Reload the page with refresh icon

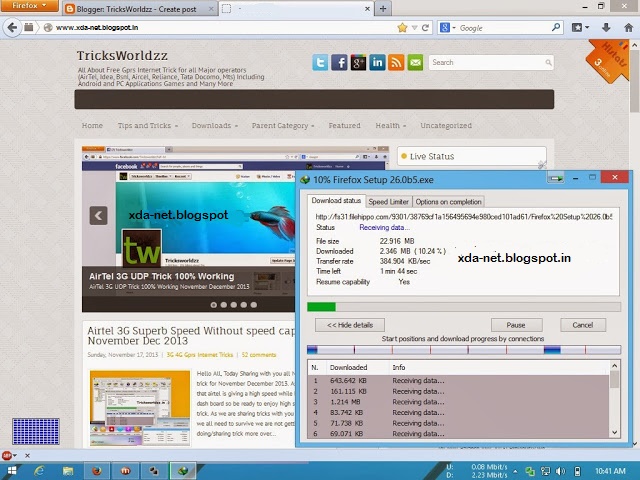coord(425,28)
